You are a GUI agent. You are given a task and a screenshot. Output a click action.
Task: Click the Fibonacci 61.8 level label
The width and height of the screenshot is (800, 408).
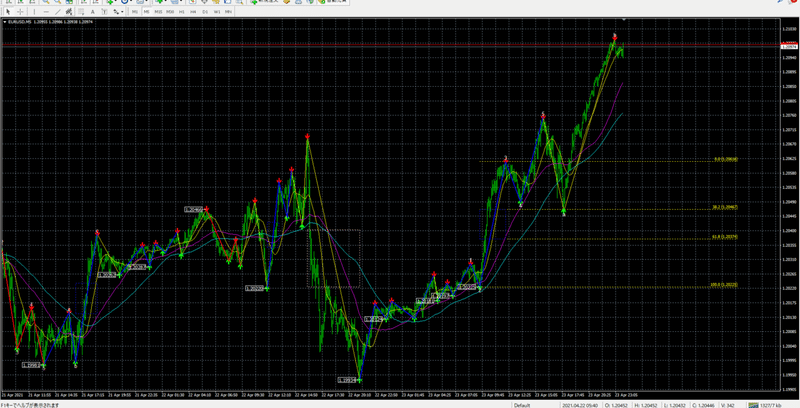725,237
